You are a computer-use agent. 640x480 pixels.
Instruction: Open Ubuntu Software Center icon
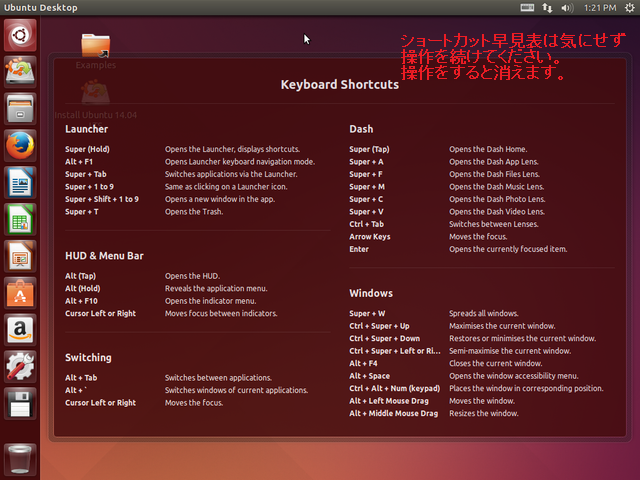pos(20,293)
